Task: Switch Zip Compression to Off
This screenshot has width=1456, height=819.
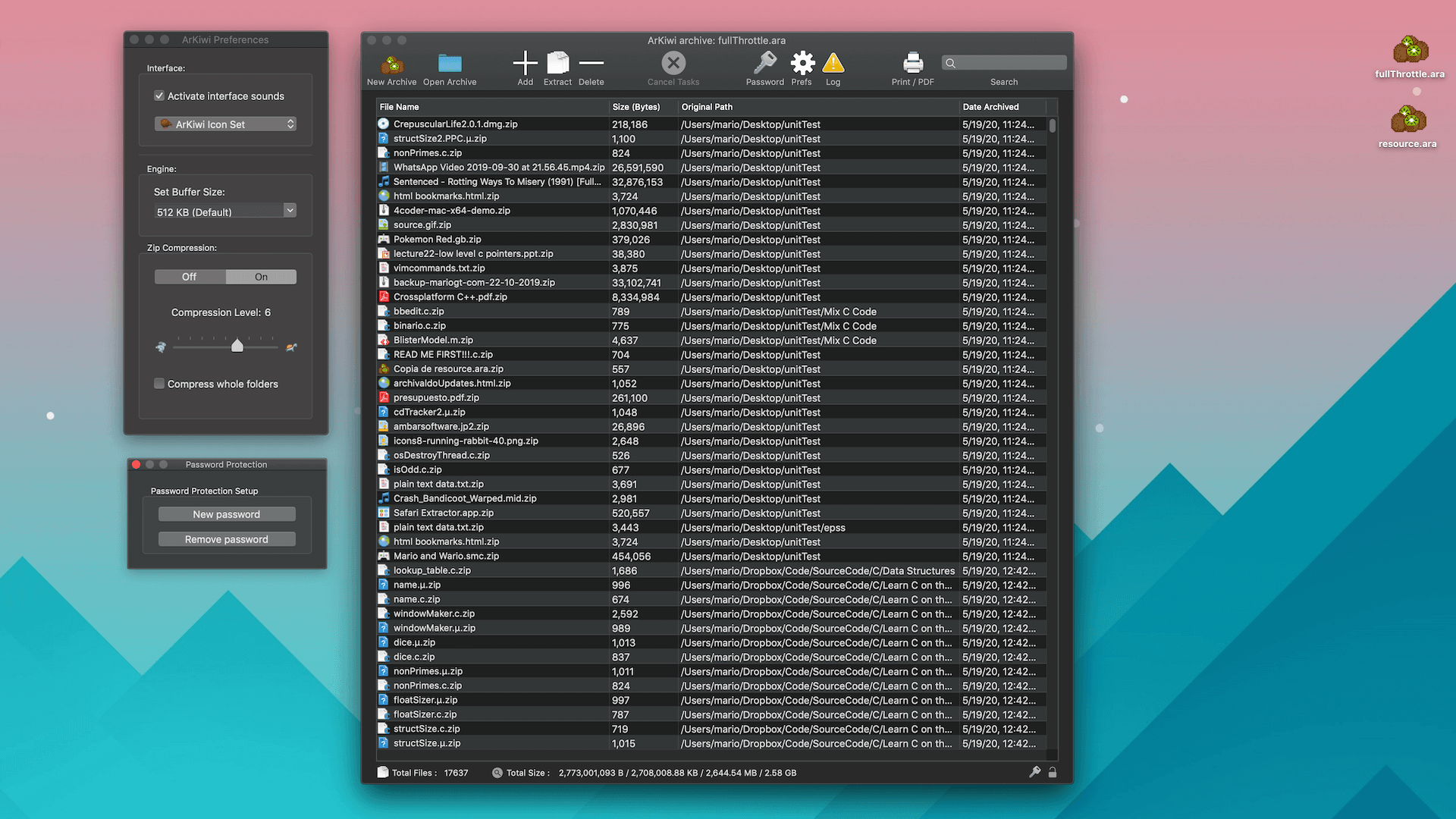Action: (190, 277)
